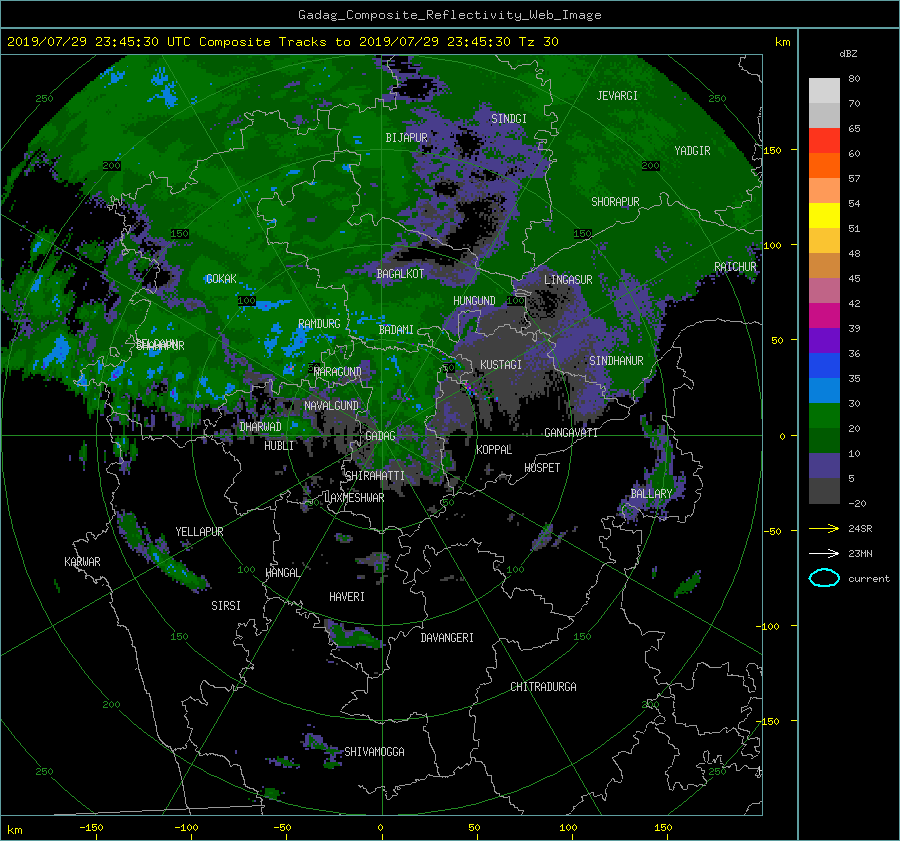Click the 150 value on right km axis
The height and width of the screenshot is (841, 900).
point(773,150)
